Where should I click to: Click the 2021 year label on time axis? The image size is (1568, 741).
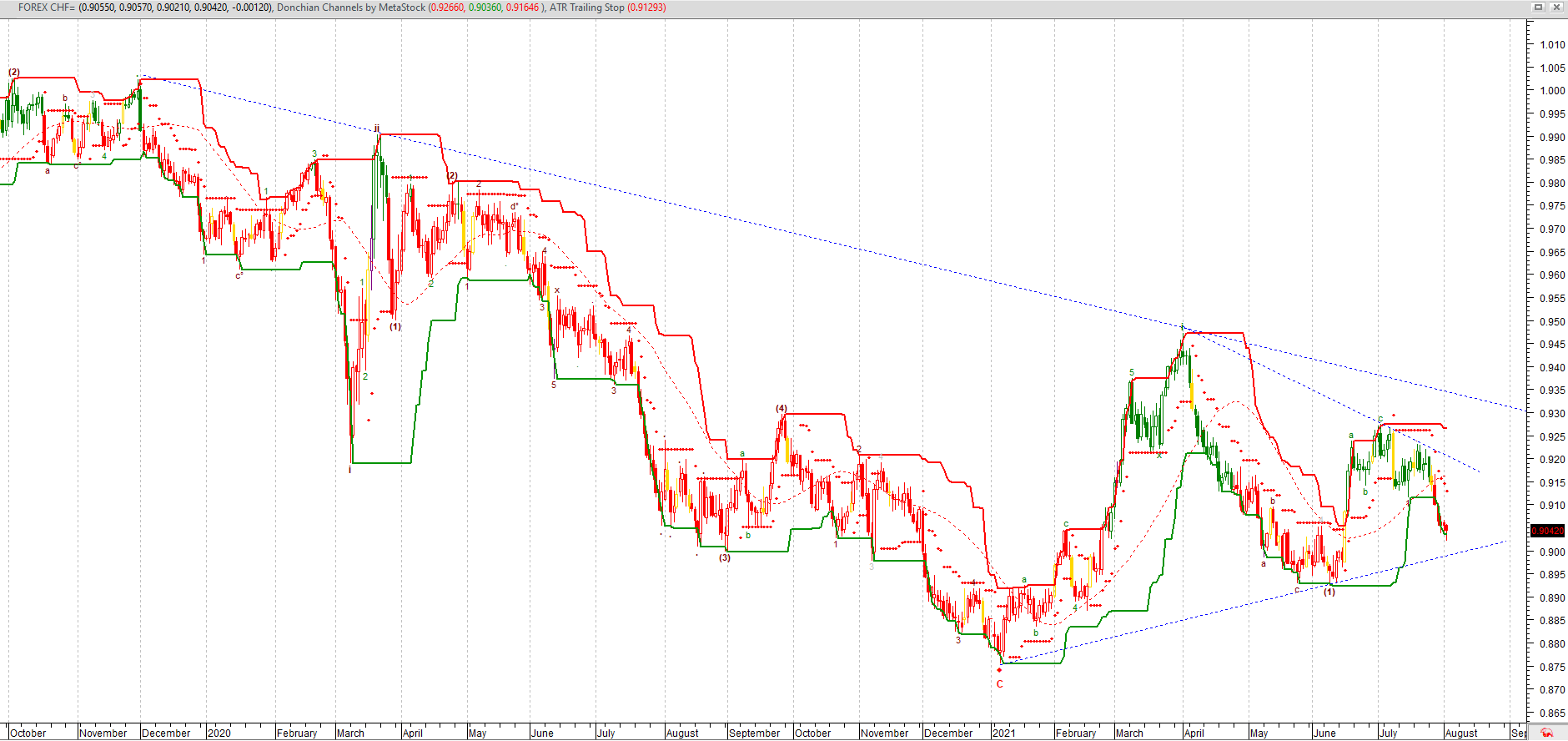pos(1003,733)
